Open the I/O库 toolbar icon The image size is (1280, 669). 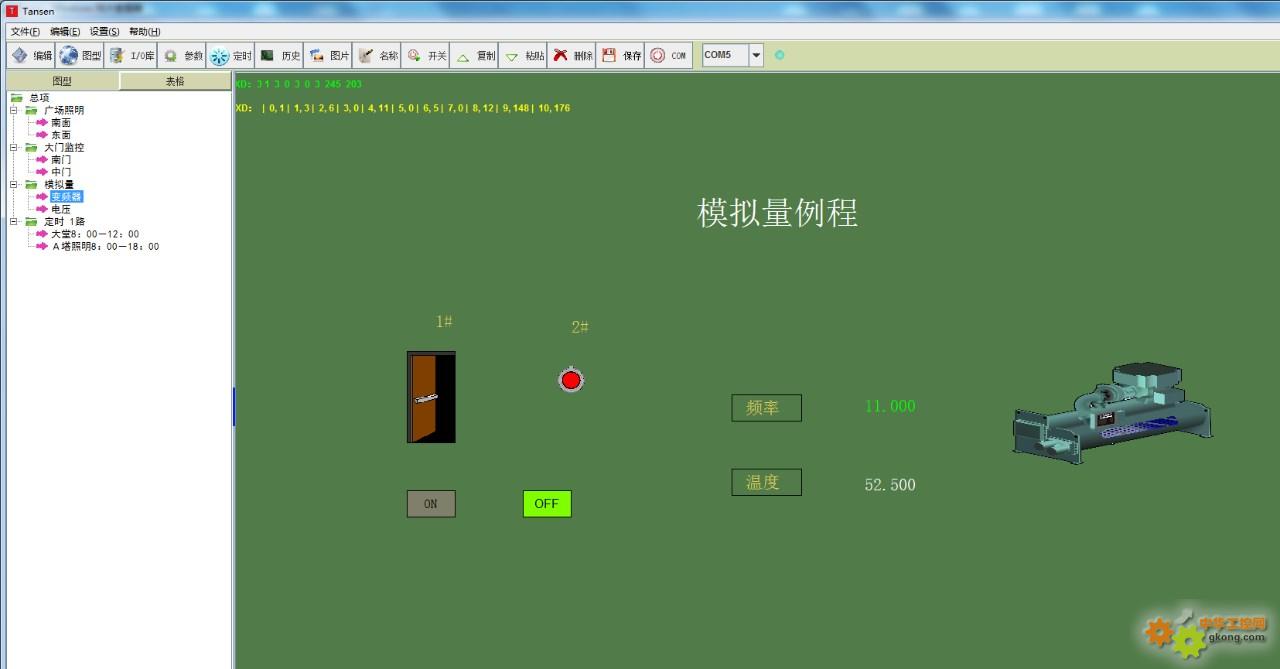pos(117,56)
